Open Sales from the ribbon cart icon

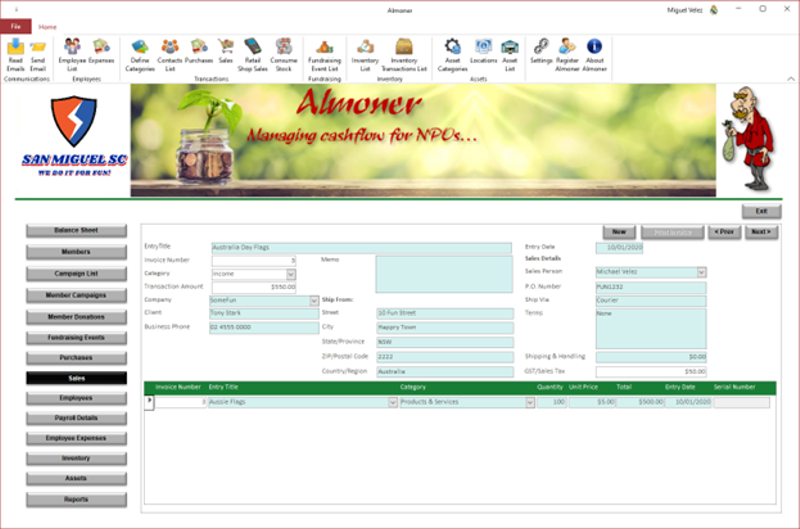[226, 51]
